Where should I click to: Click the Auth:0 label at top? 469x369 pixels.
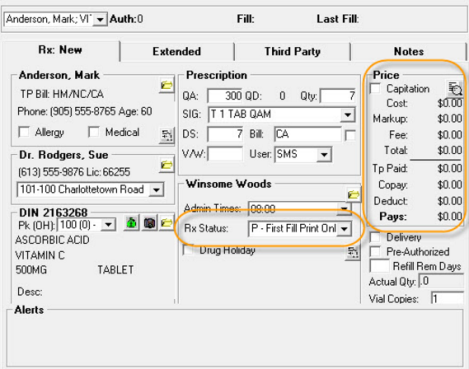(x=126, y=19)
